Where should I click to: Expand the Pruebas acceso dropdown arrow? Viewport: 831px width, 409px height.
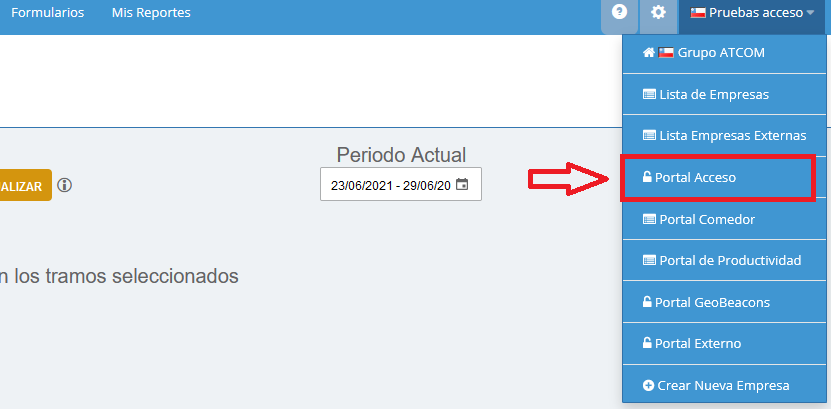(x=810, y=13)
